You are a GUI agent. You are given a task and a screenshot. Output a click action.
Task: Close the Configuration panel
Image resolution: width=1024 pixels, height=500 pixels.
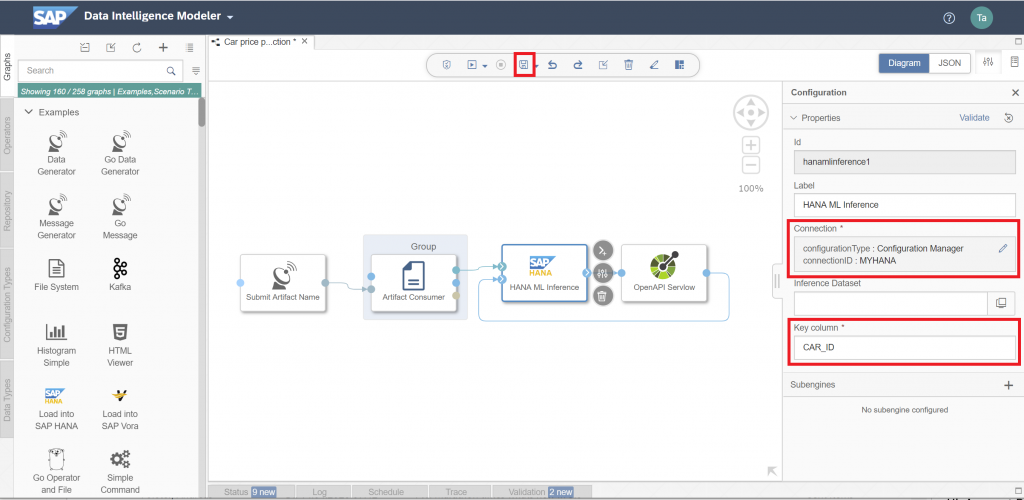click(x=1016, y=93)
